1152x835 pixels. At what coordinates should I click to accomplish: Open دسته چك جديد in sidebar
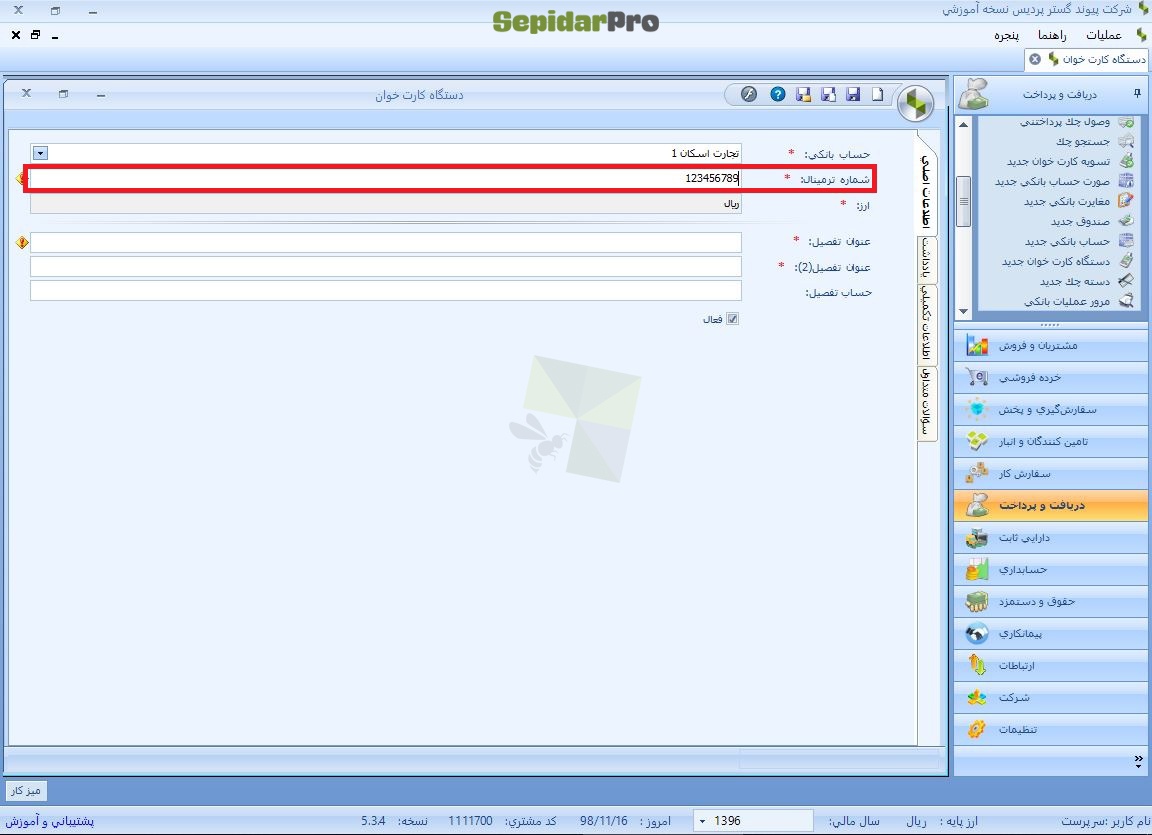click(1086, 281)
